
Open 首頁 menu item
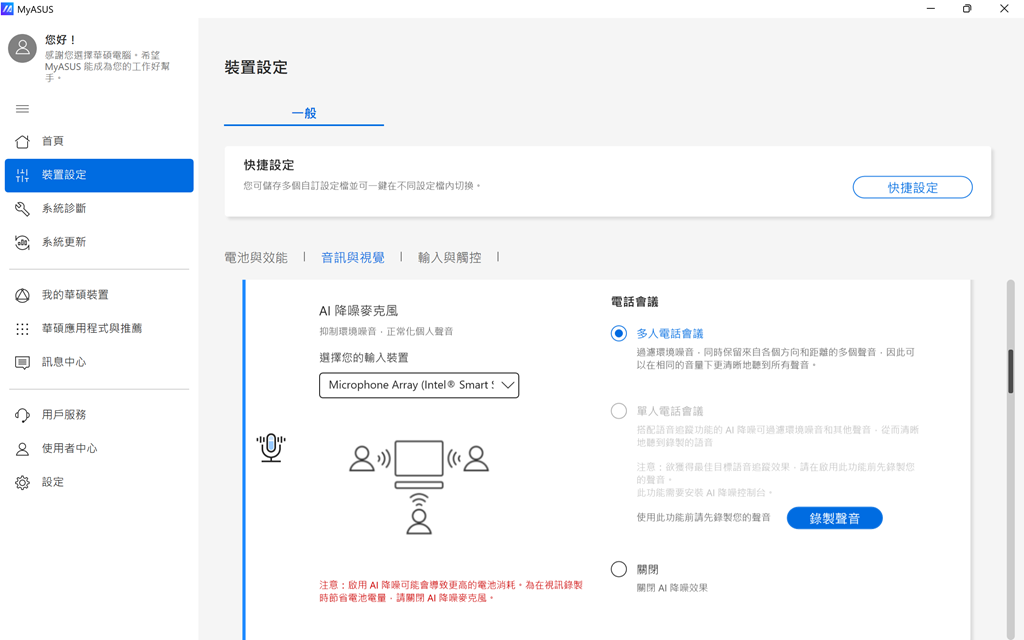click(99, 141)
